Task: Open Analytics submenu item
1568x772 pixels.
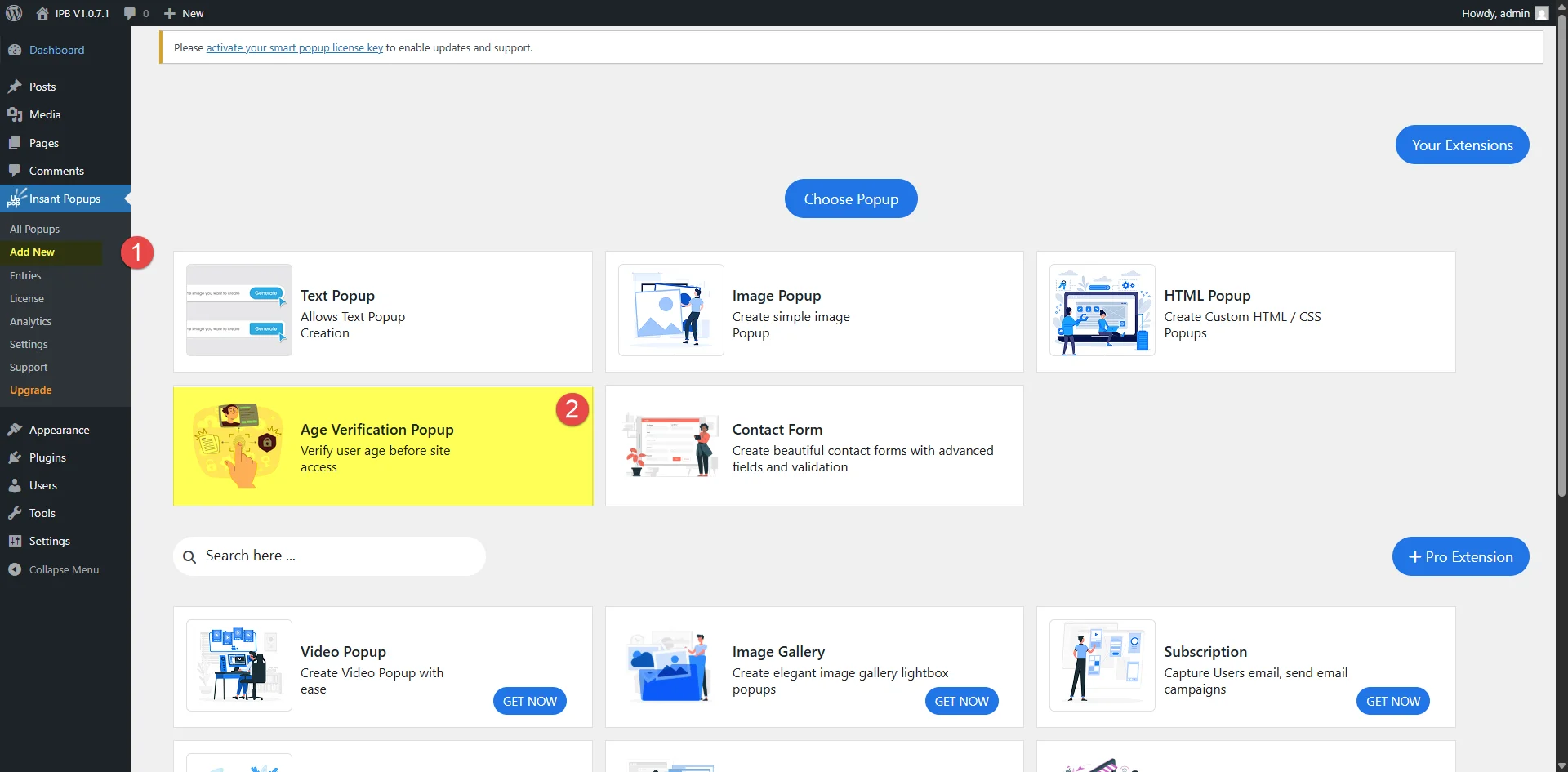Action: pyautogui.click(x=30, y=321)
